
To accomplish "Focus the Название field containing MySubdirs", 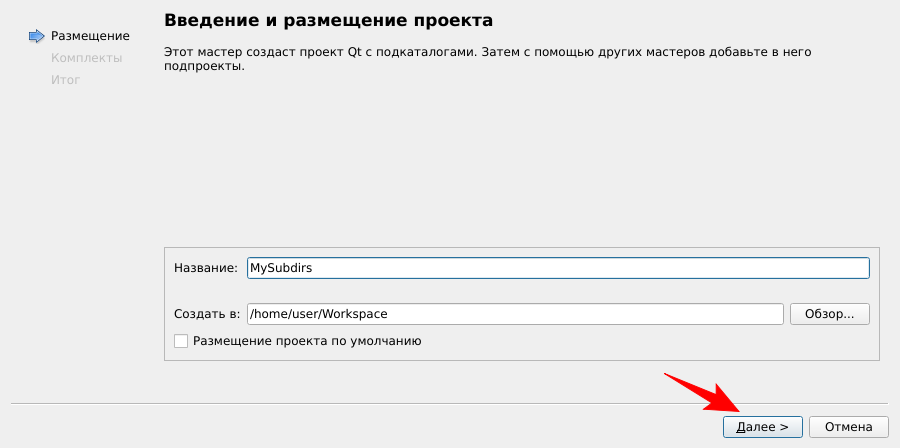I will (x=557, y=268).
